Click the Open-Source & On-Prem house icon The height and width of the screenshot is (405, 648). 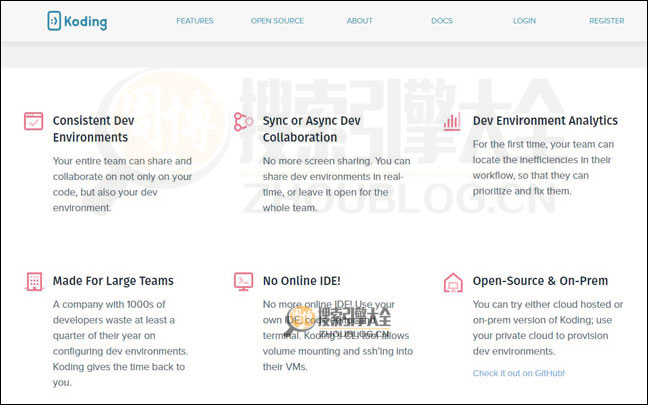453,283
